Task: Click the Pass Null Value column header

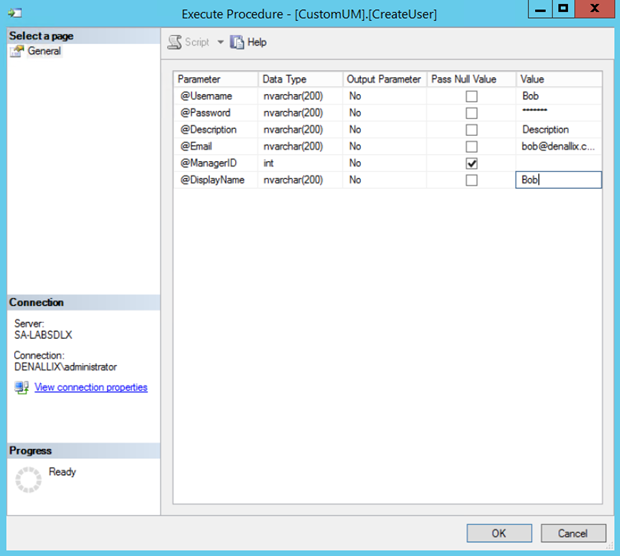Action: (471, 79)
